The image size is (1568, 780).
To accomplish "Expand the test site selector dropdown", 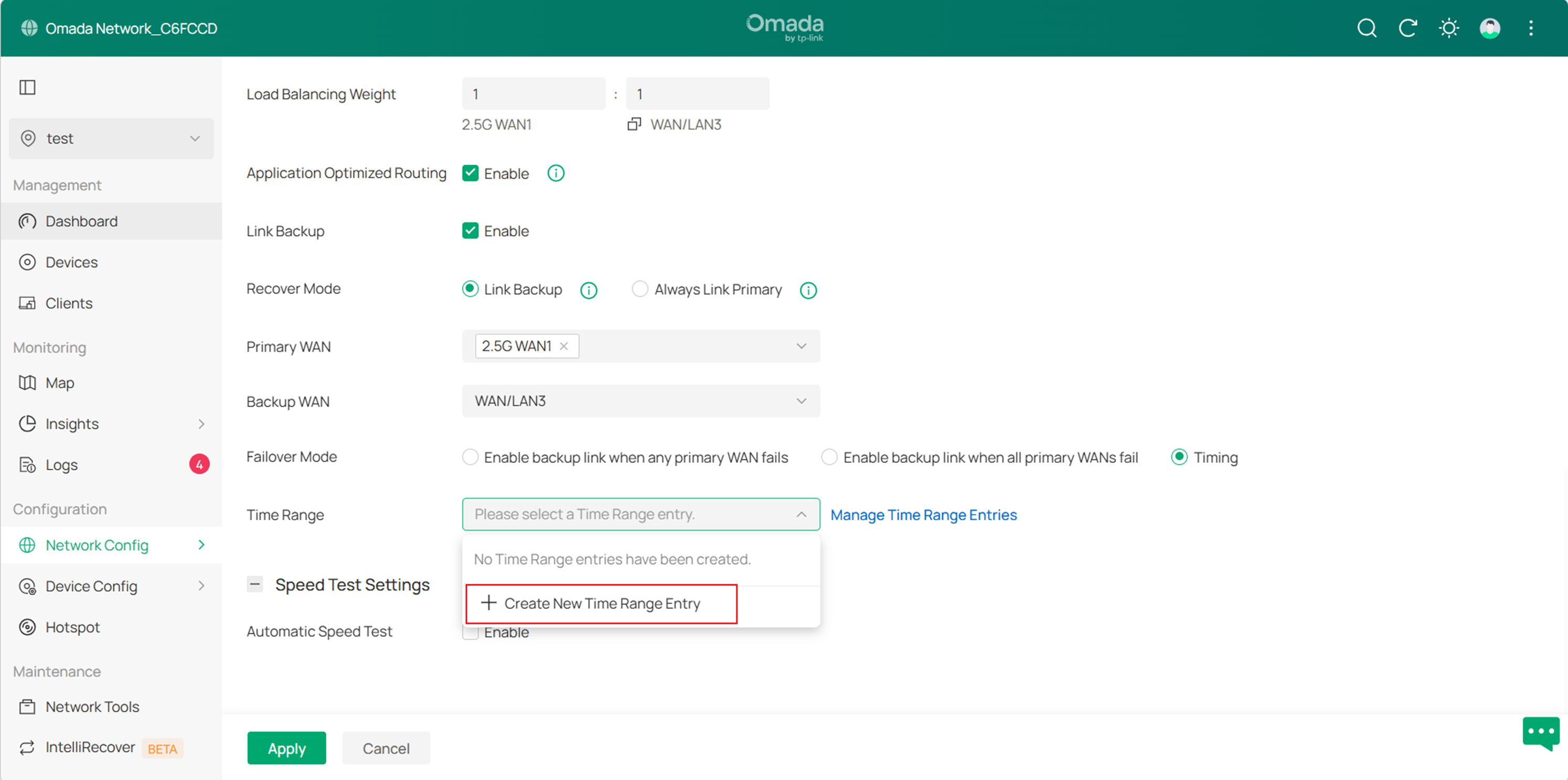I will click(111, 139).
